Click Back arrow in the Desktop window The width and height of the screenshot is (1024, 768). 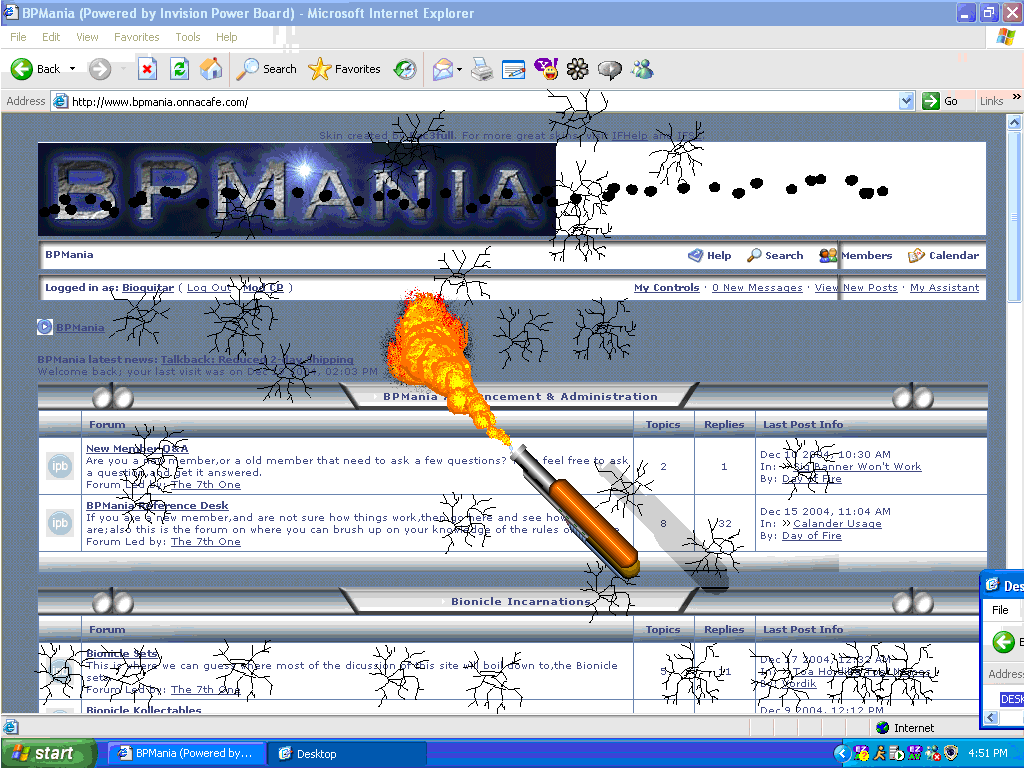click(x=1004, y=641)
